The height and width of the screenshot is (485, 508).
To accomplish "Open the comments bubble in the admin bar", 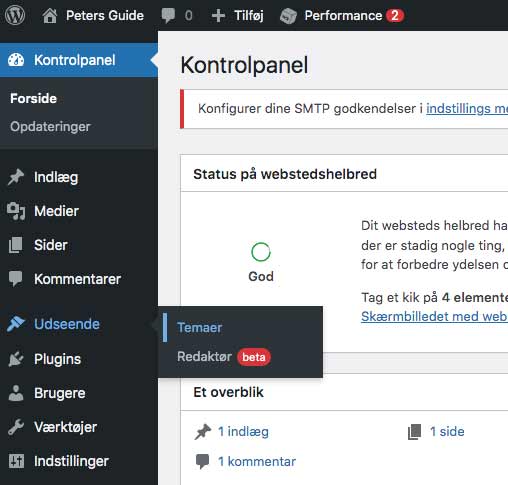I will (x=168, y=16).
